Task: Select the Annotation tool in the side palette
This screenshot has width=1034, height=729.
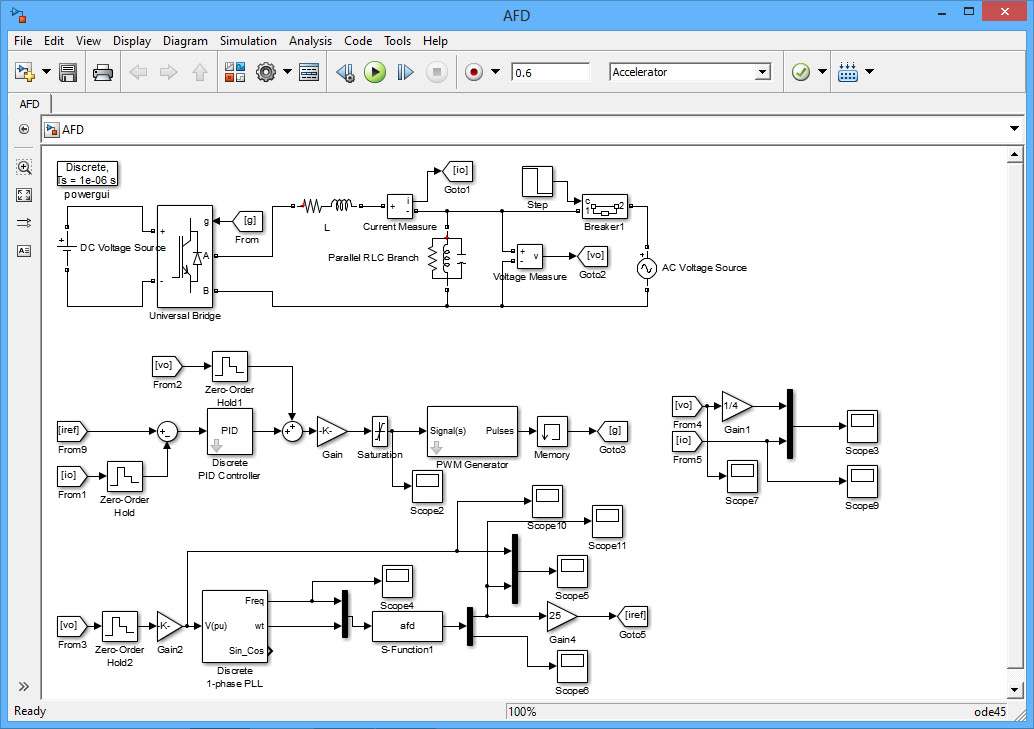Action: click(x=24, y=251)
